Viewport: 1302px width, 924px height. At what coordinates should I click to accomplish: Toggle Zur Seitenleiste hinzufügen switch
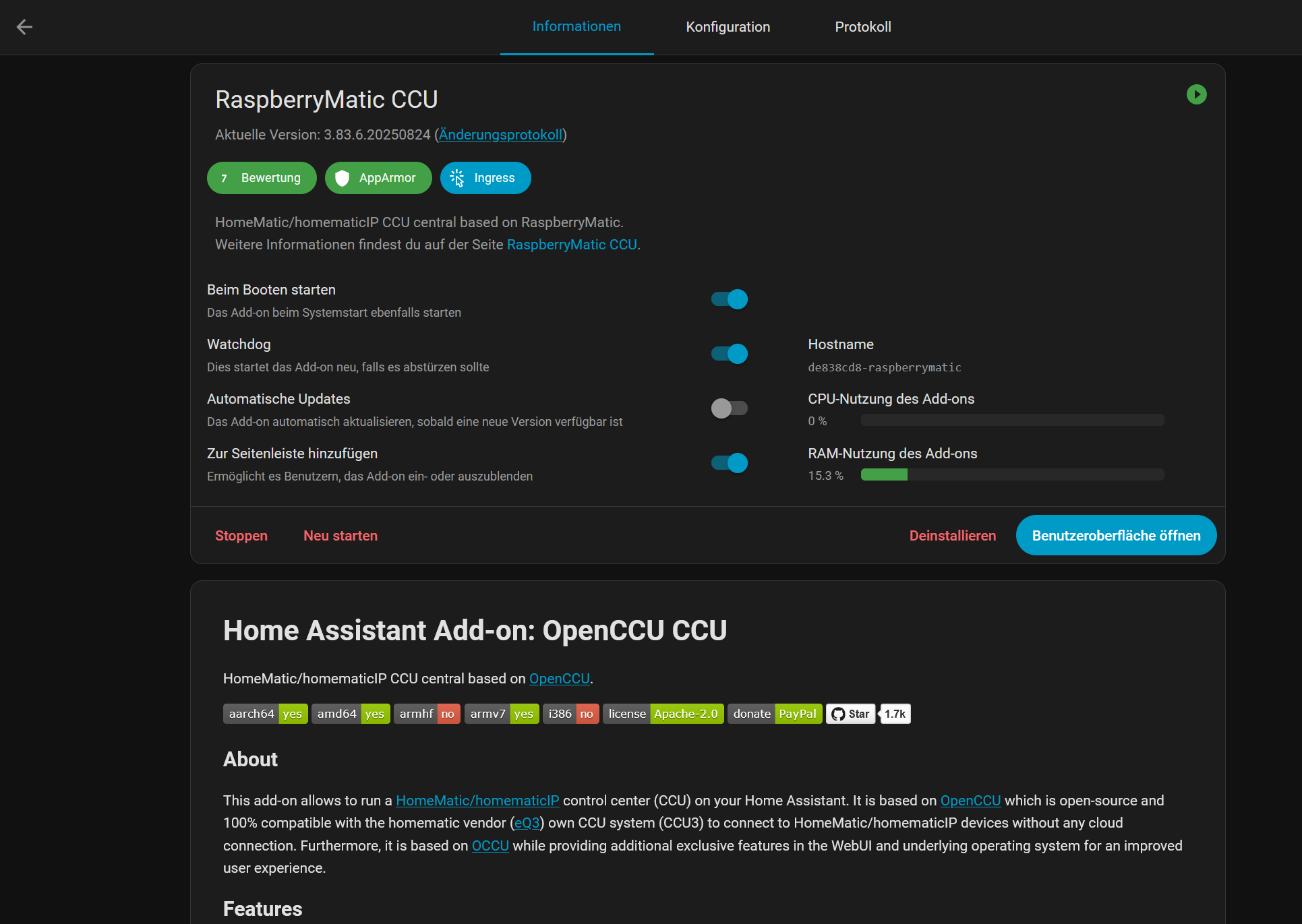pyautogui.click(x=730, y=463)
